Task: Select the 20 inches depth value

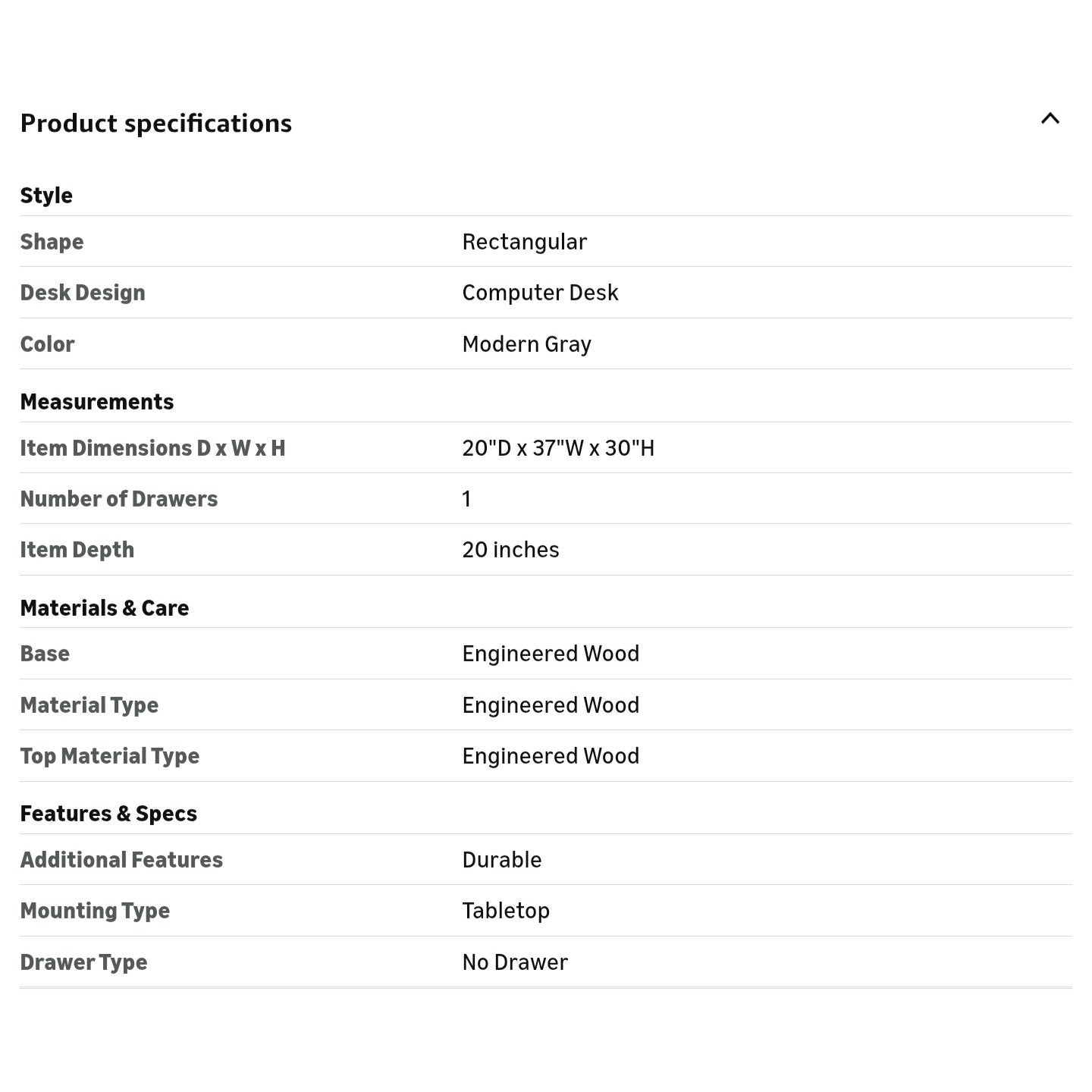Action: tap(510, 550)
